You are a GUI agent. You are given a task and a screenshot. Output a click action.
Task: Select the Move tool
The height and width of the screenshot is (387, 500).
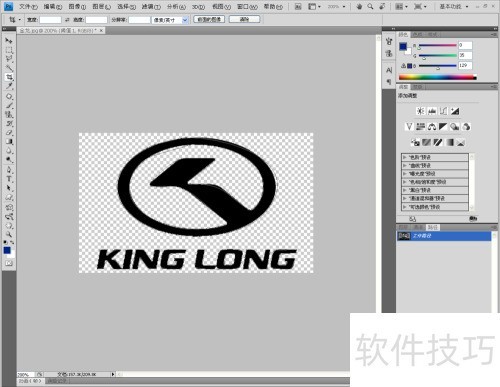point(9,41)
